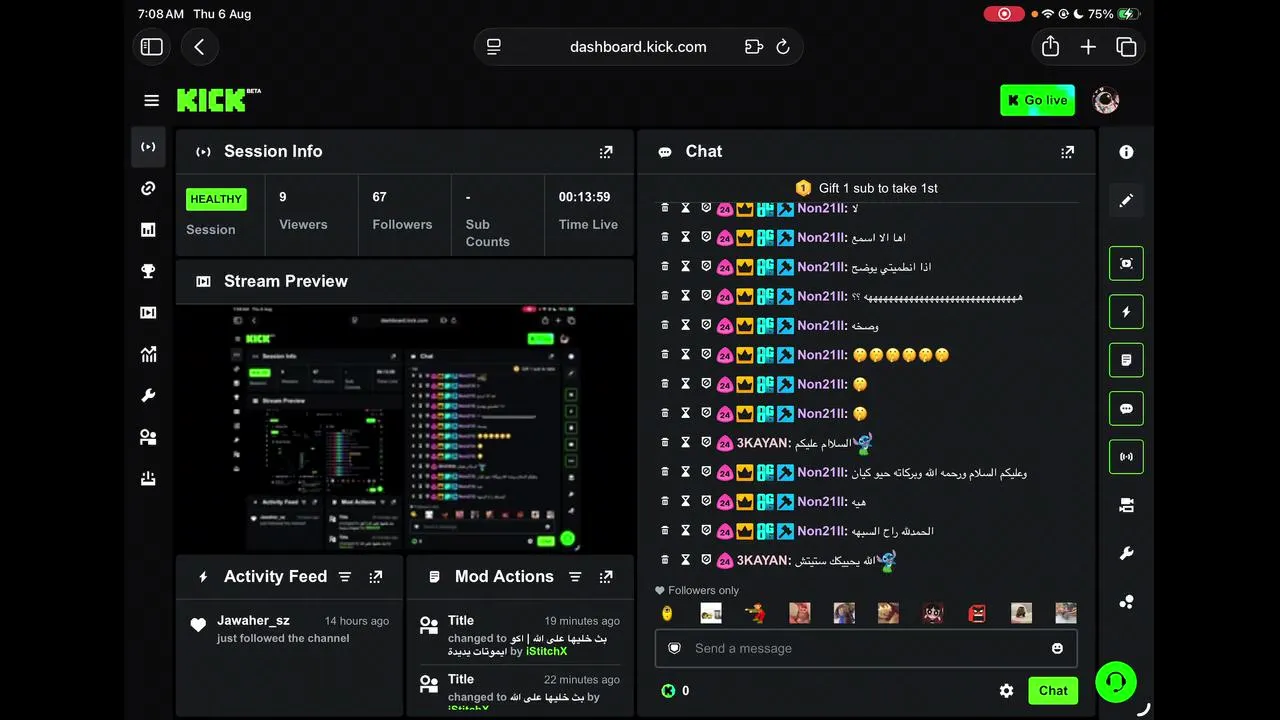Timeout 3KAYAN on the last chat message
Screen dimensions: 1280x720
[685, 560]
